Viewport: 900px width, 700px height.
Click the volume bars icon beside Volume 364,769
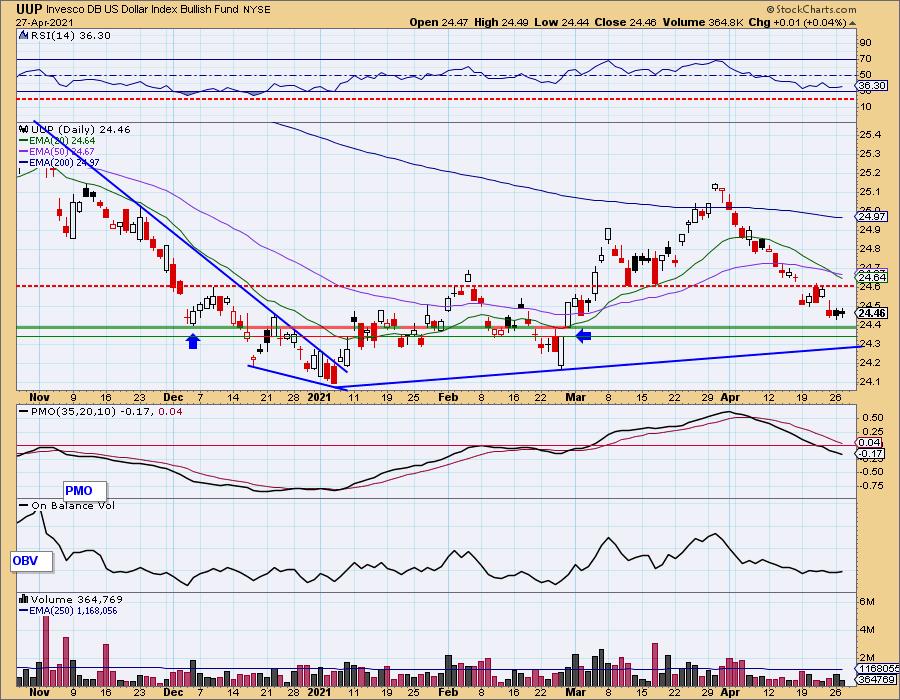pos(24,599)
